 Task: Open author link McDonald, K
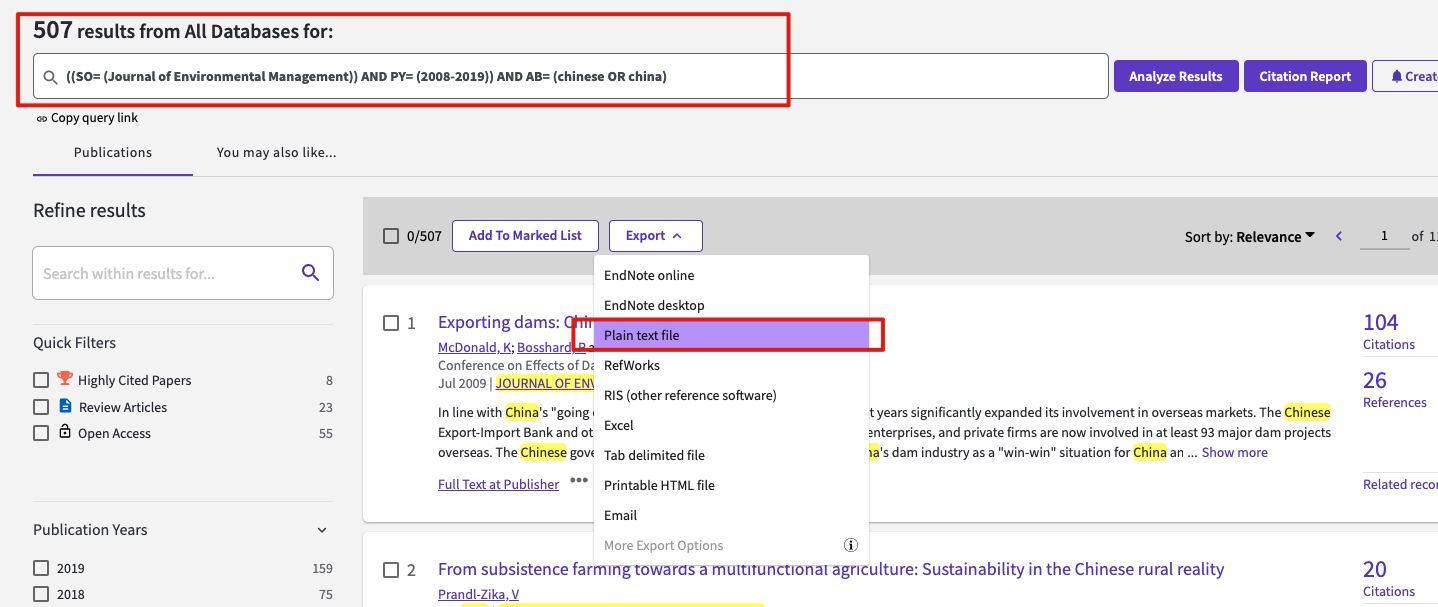(x=475, y=347)
